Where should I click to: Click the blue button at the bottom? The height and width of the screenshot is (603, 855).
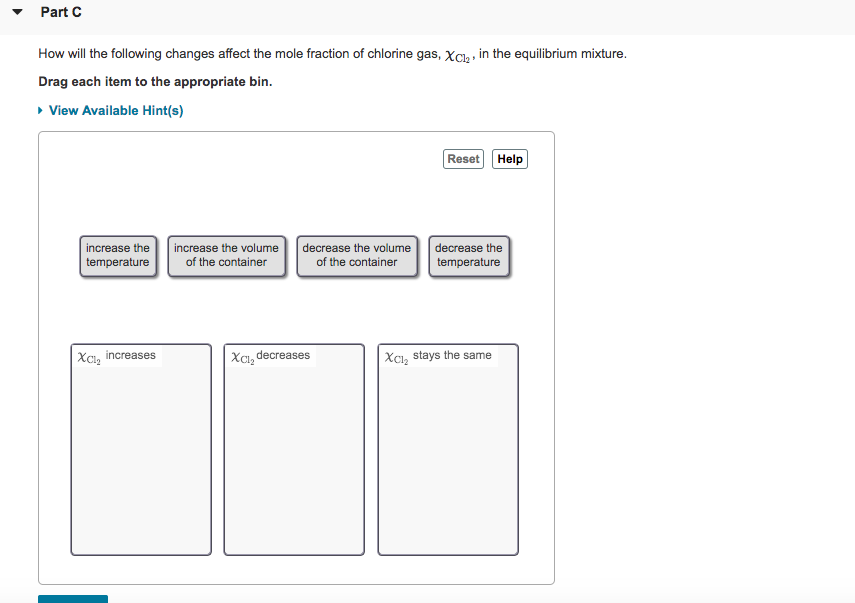click(x=73, y=599)
